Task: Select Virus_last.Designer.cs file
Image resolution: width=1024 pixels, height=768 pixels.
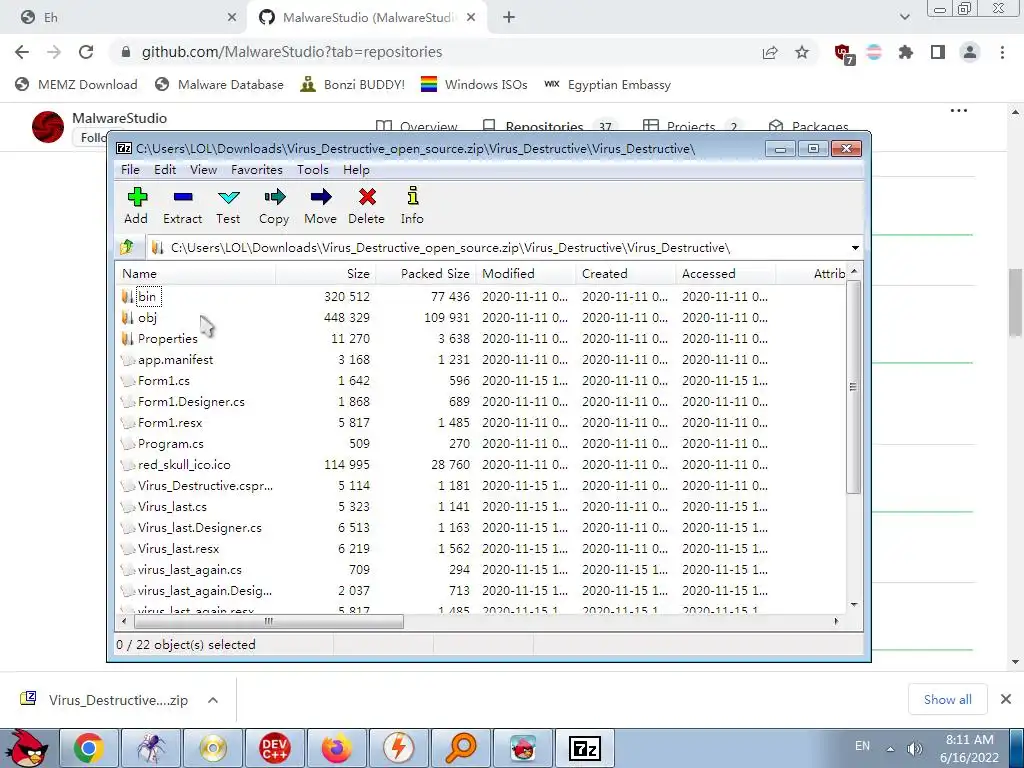Action: click(199, 528)
